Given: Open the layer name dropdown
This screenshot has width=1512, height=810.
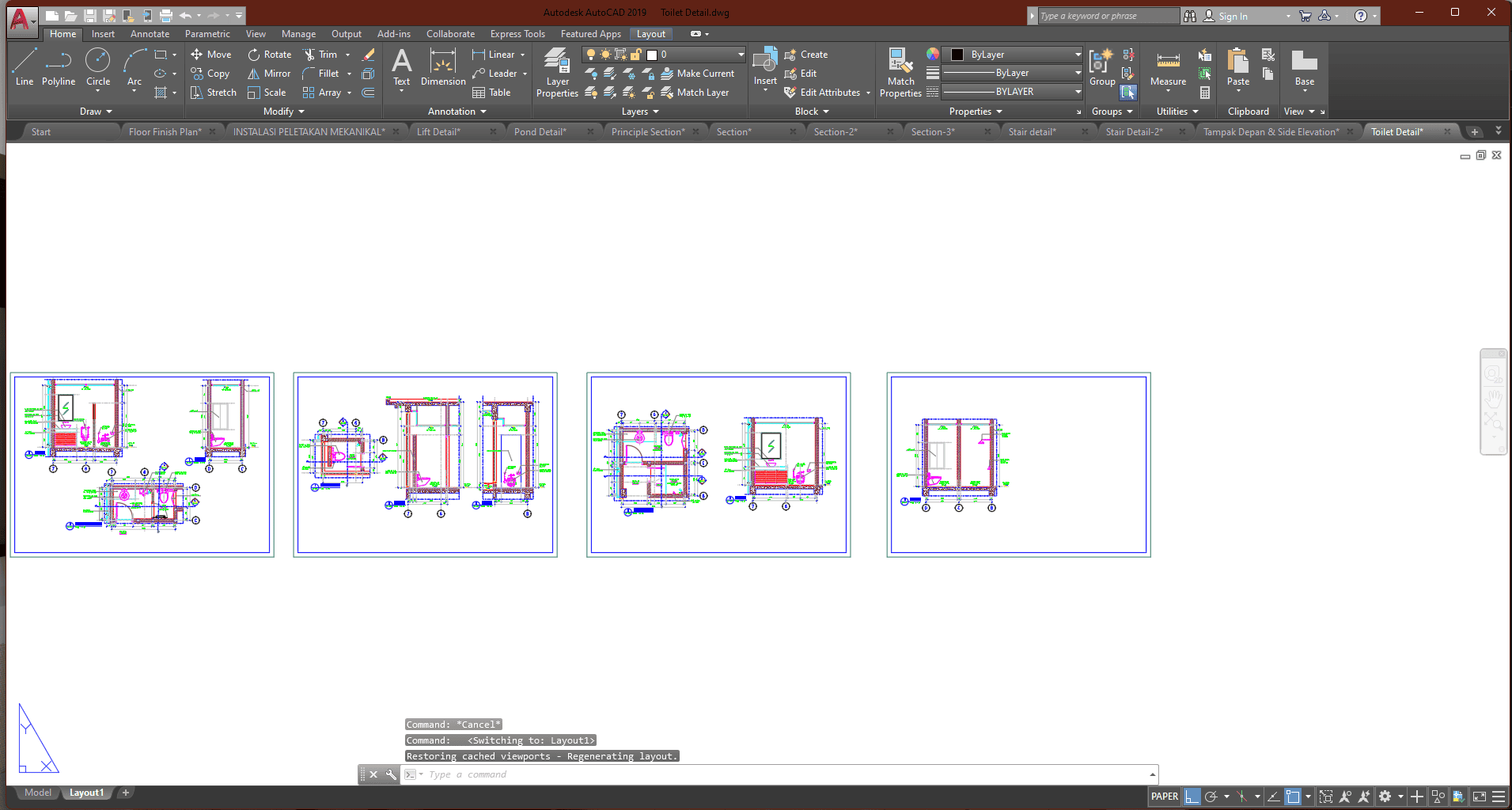Looking at the screenshot, I should [x=741, y=55].
